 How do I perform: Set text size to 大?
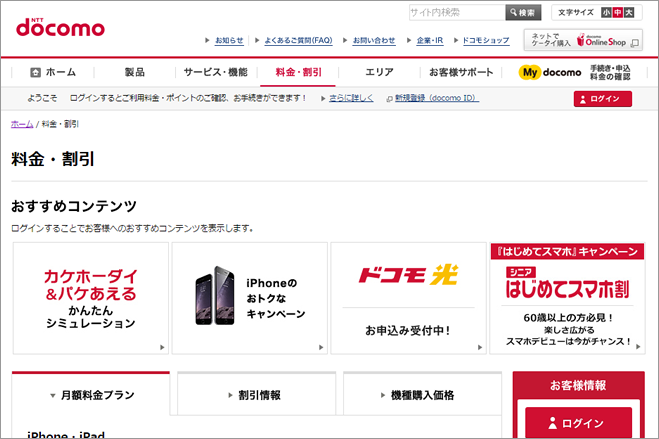628,13
